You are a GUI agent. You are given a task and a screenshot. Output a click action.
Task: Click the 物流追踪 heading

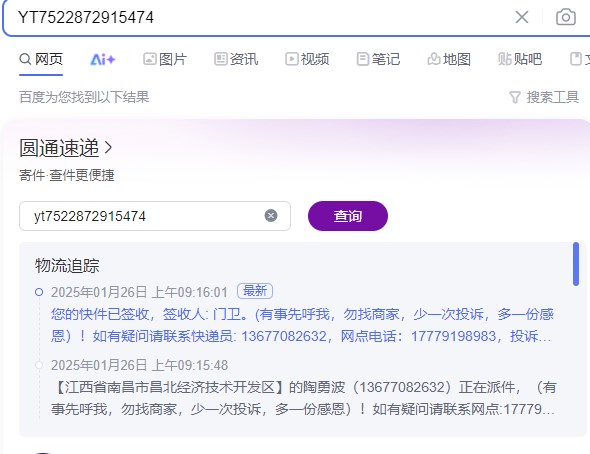[x=67, y=266]
